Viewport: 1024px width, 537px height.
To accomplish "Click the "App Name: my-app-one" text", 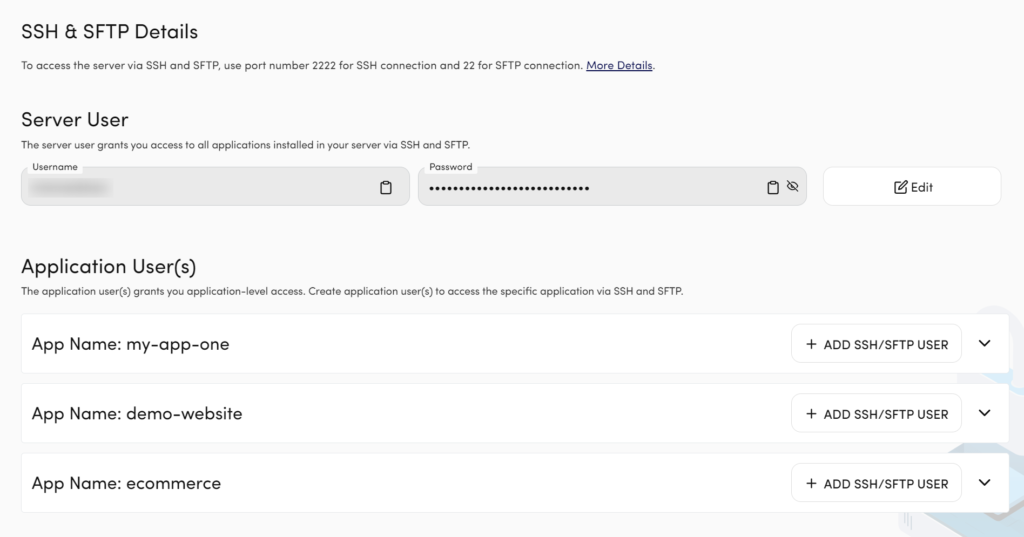I will click(x=131, y=344).
